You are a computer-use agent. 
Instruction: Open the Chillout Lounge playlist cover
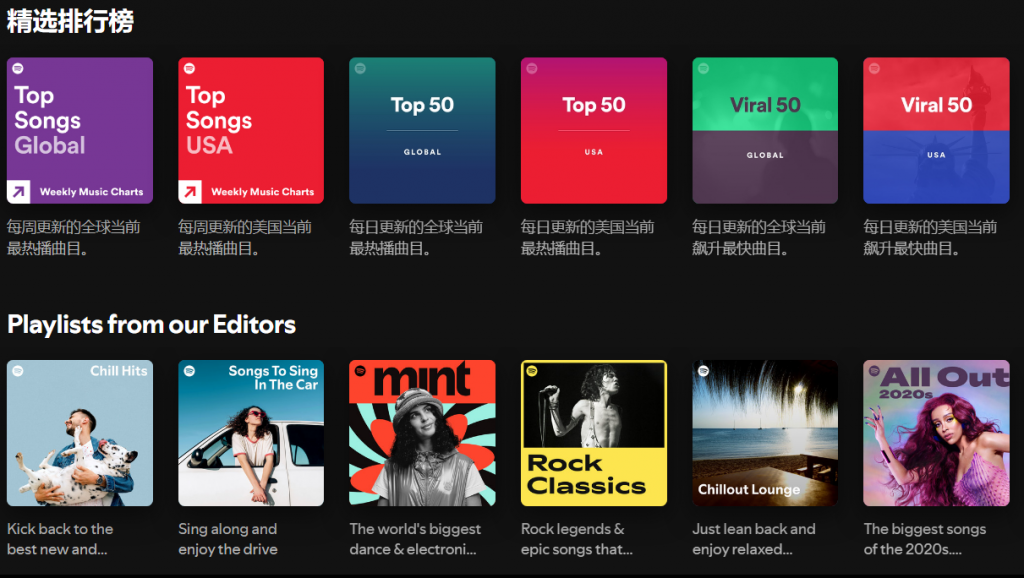pos(765,433)
